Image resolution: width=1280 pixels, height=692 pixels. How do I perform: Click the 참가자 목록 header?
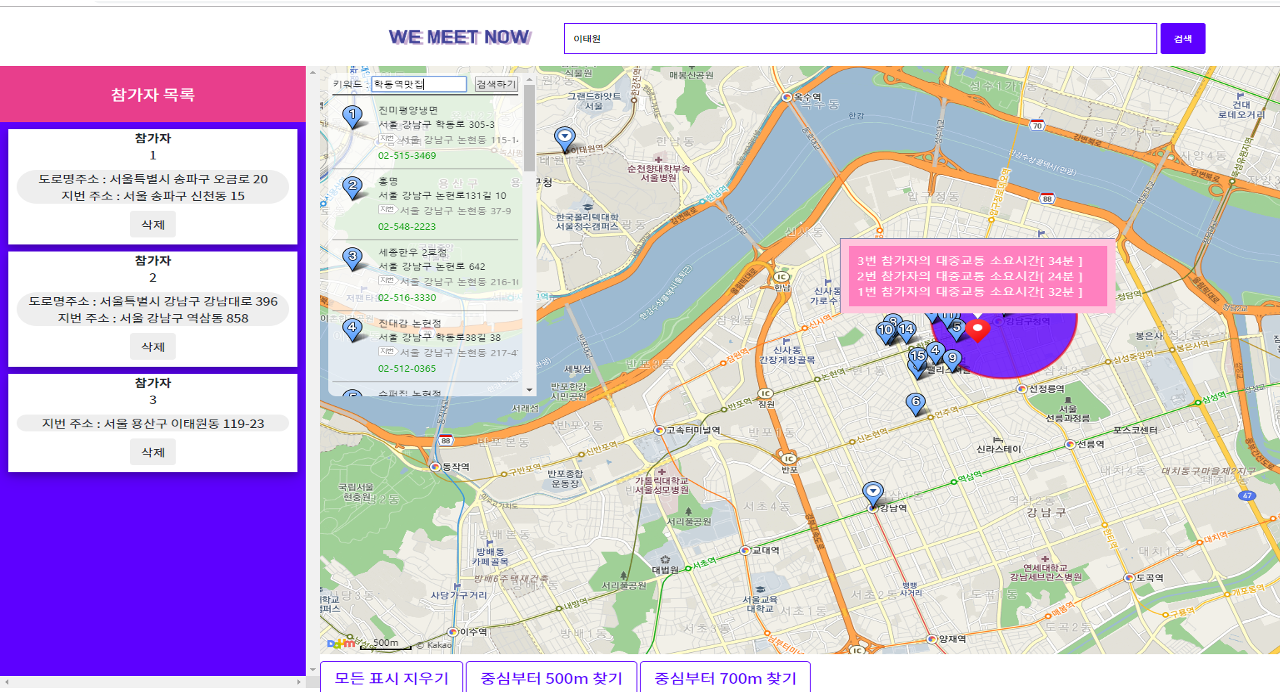pyautogui.click(x=153, y=95)
